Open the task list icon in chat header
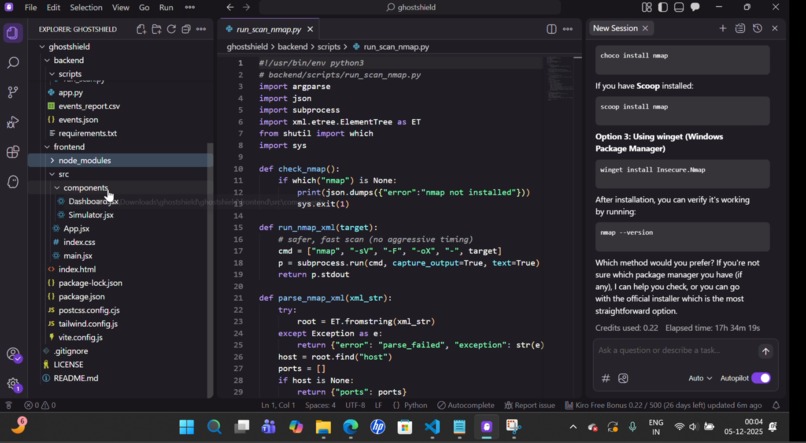The width and height of the screenshot is (806, 443). pos(740,28)
